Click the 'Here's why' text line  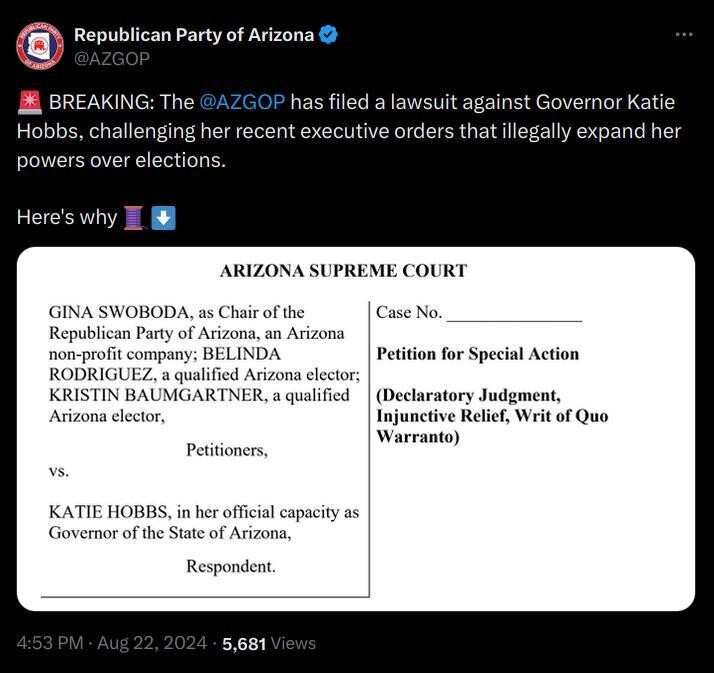67,217
